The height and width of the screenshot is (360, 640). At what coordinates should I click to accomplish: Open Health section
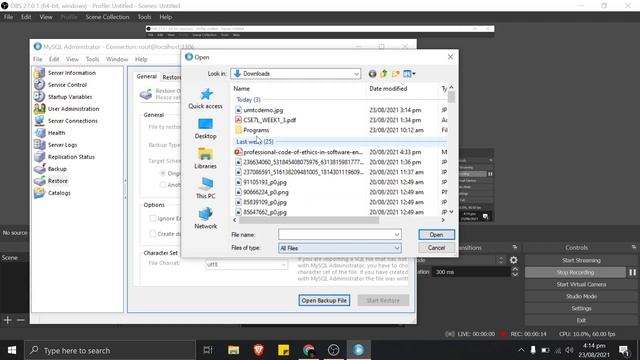coord(56,133)
